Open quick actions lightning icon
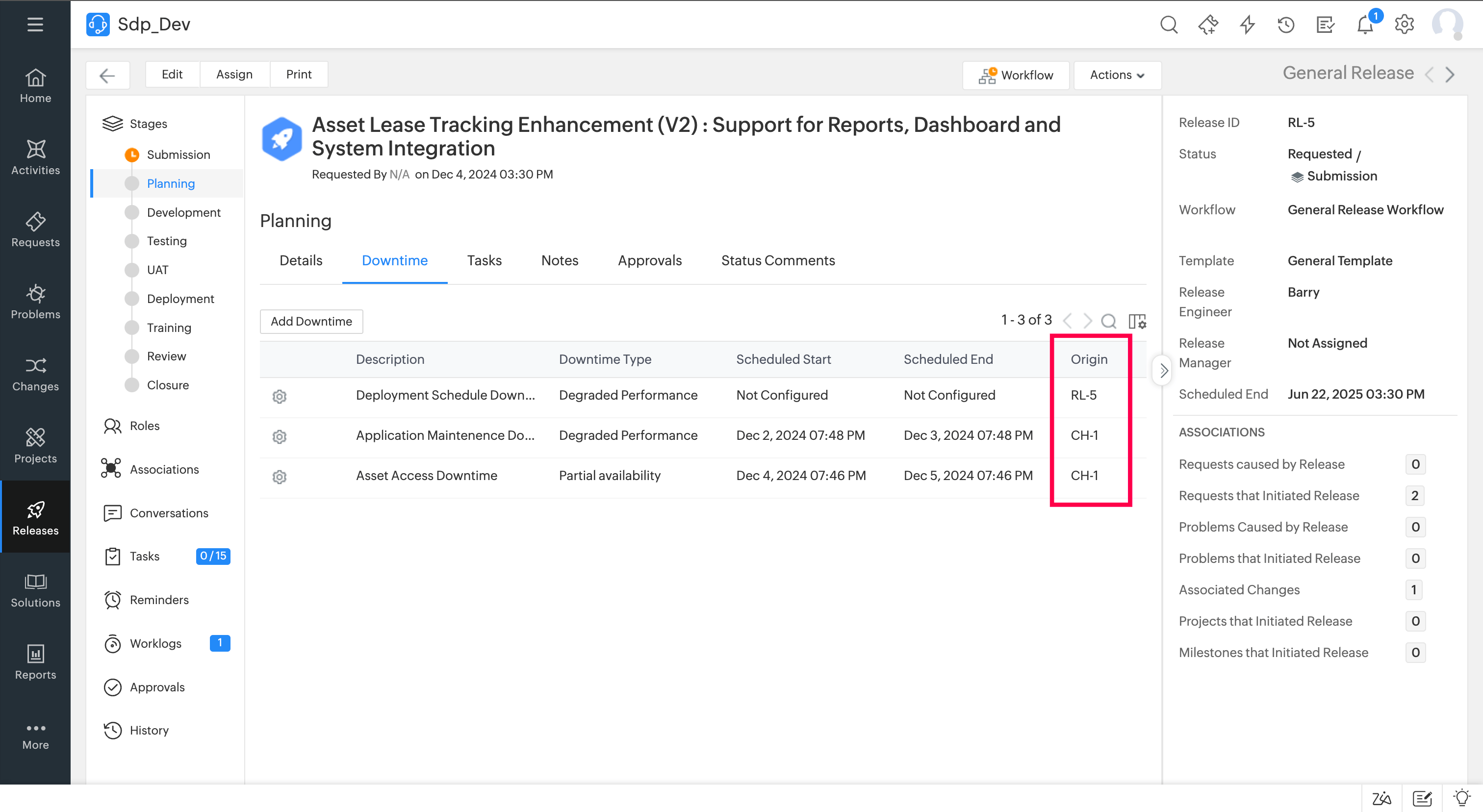The height and width of the screenshot is (812, 1483). click(x=1247, y=25)
